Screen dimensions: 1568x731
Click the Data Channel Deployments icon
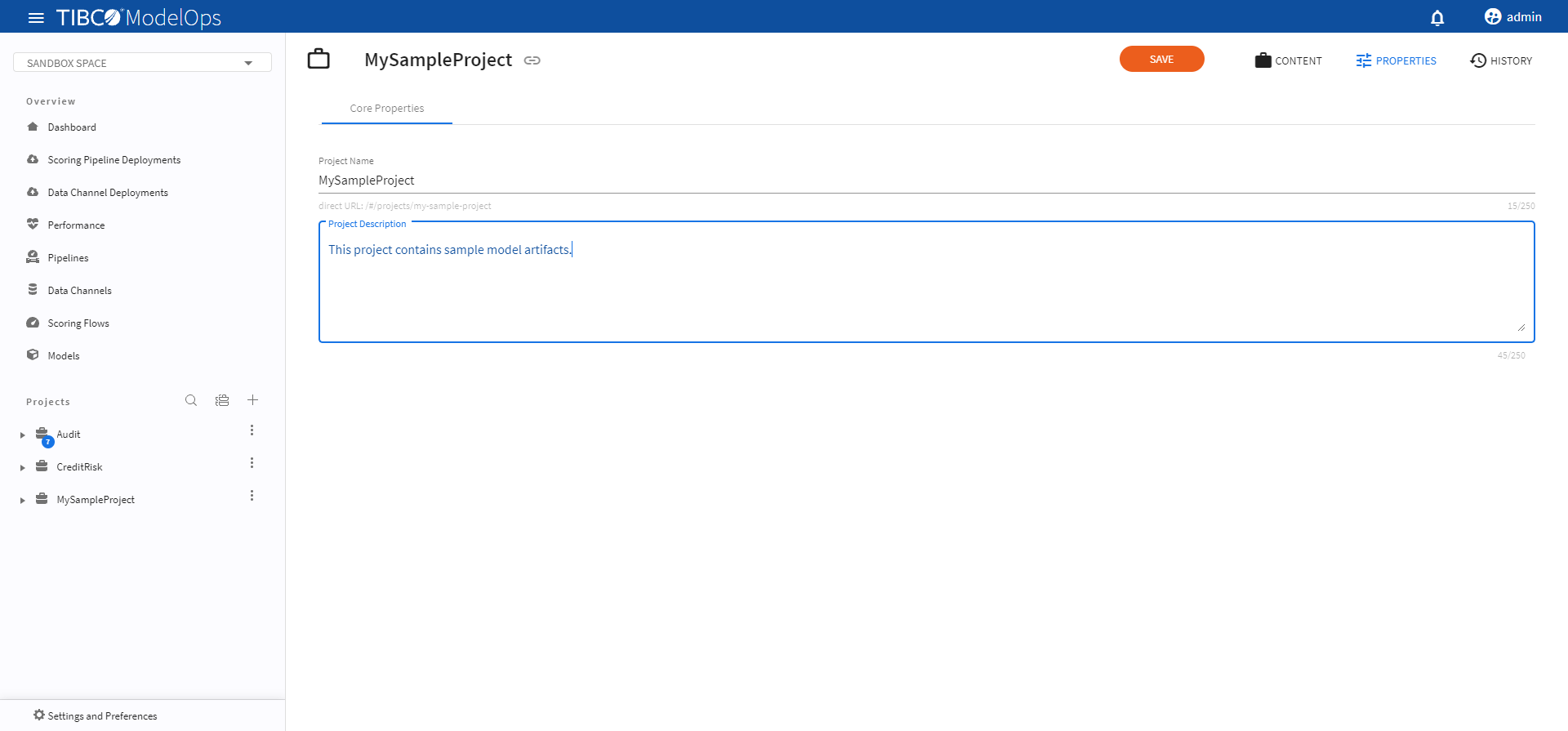pyautogui.click(x=33, y=192)
